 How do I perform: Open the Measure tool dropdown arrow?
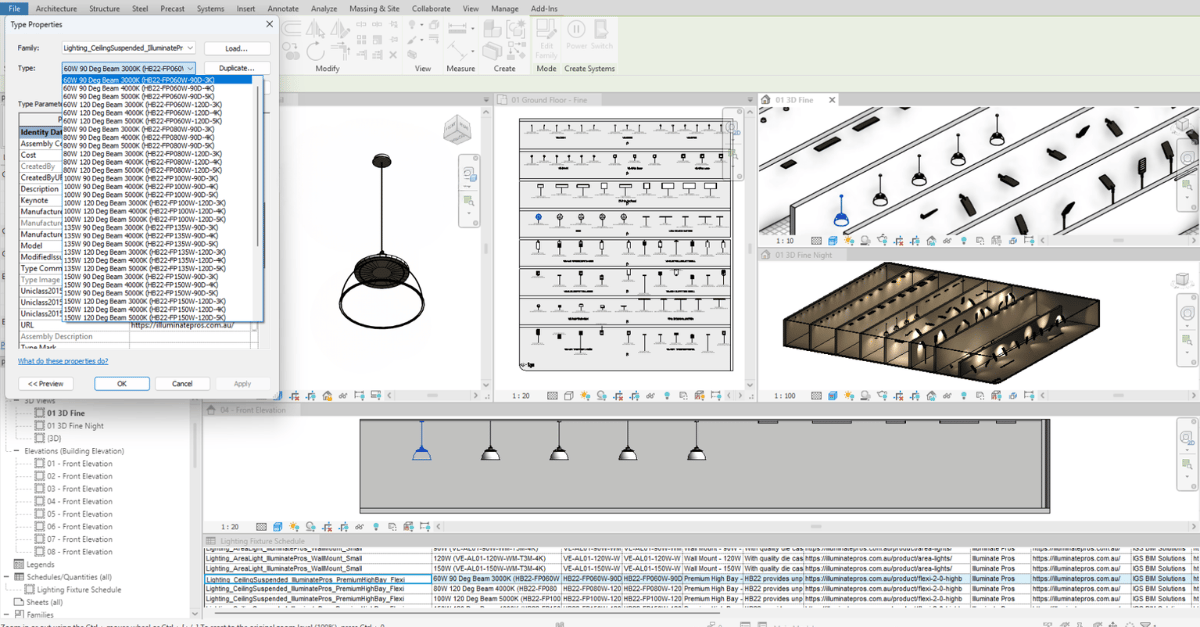click(473, 28)
